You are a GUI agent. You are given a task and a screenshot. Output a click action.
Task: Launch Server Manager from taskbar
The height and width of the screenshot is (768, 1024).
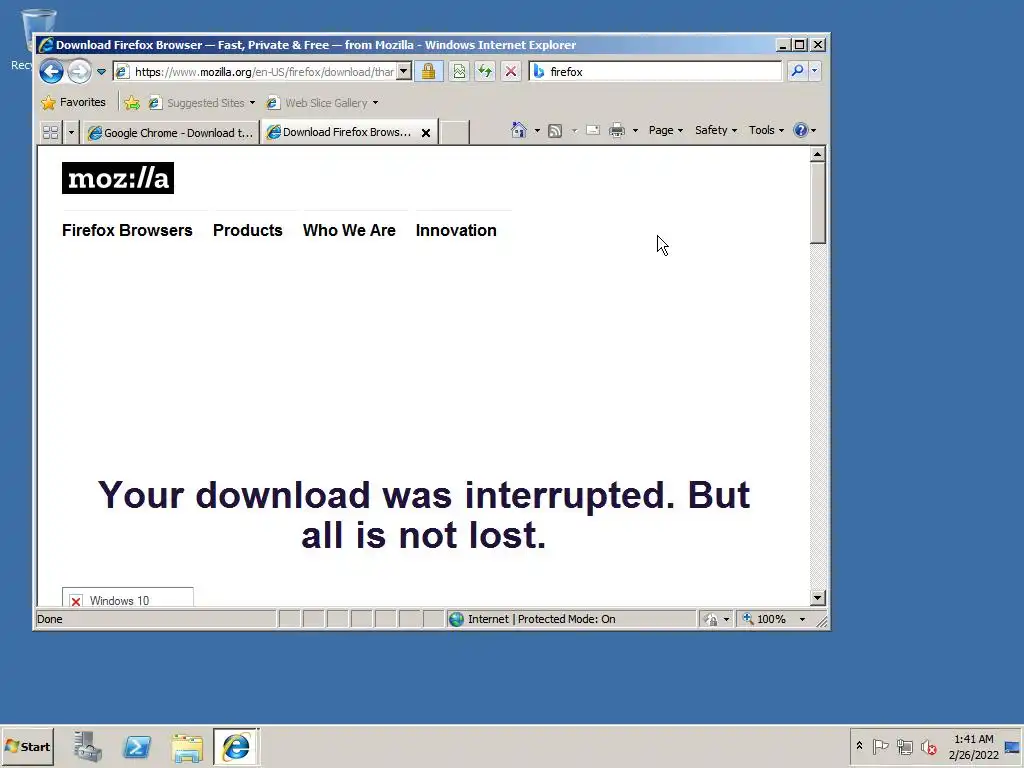[88, 746]
